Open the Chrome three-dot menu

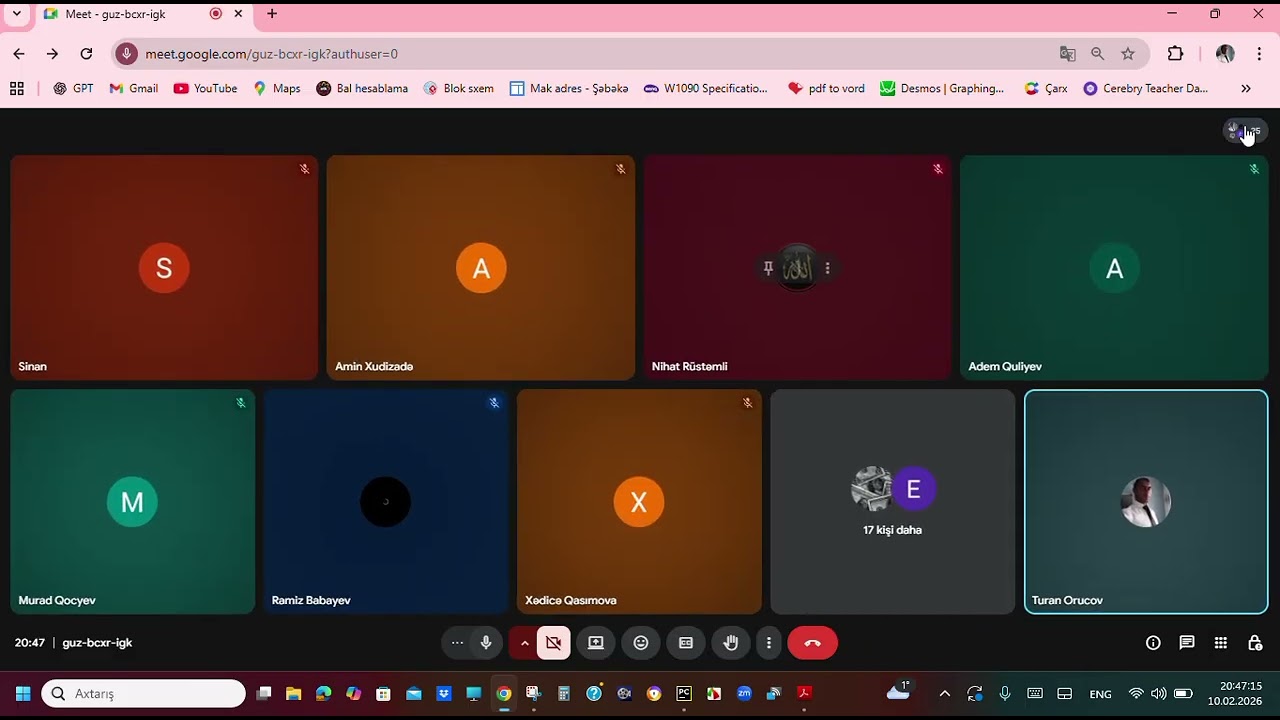(x=1259, y=54)
